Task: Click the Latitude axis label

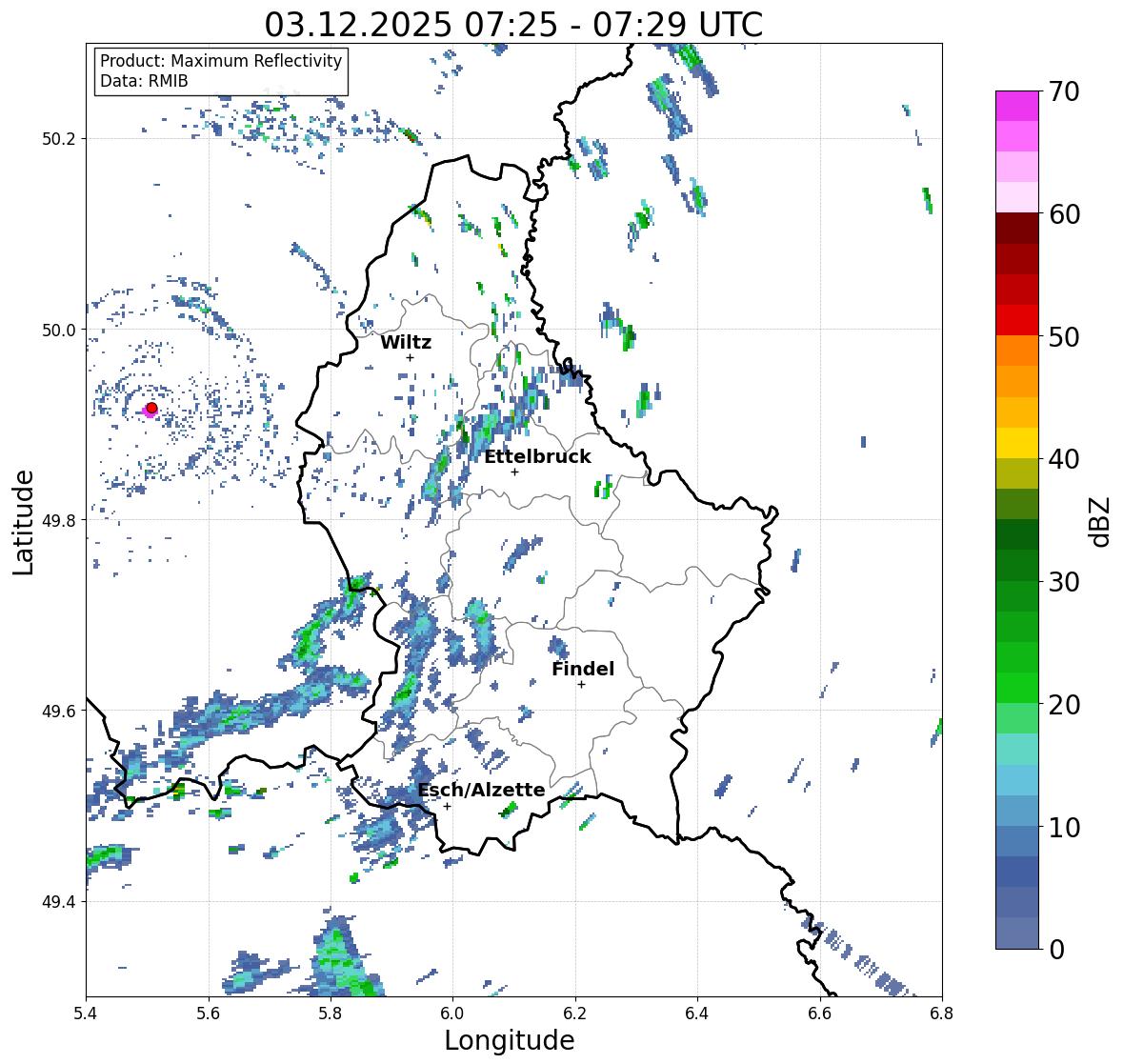Action: 24,522
